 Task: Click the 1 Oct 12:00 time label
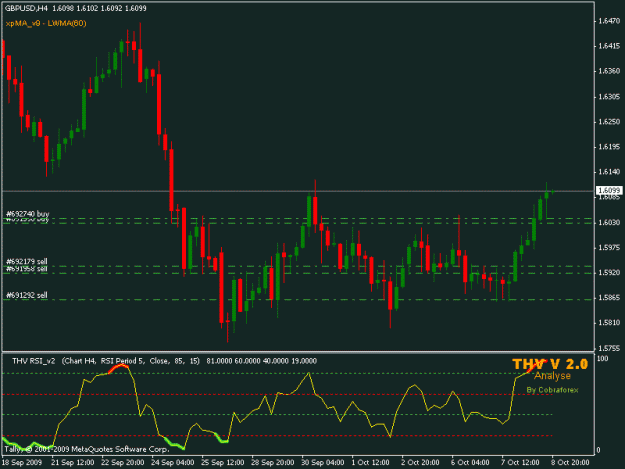point(370,462)
